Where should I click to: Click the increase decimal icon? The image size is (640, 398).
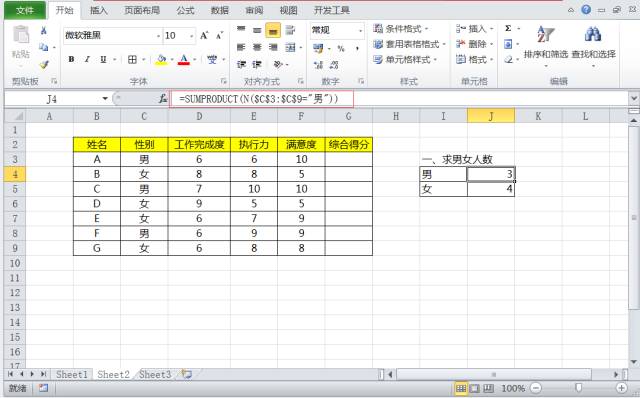[318, 64]
